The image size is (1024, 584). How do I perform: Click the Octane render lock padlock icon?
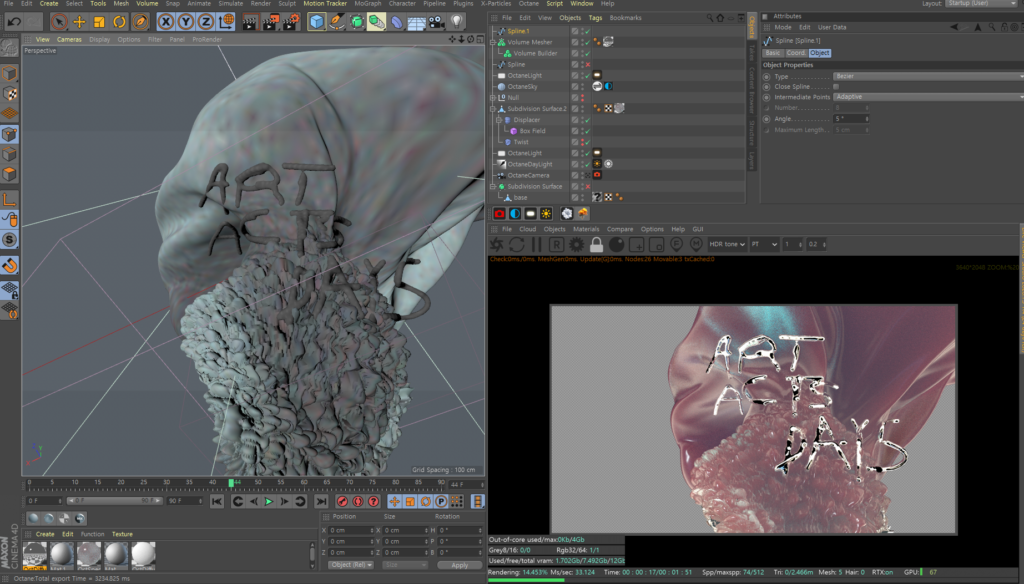596,244
